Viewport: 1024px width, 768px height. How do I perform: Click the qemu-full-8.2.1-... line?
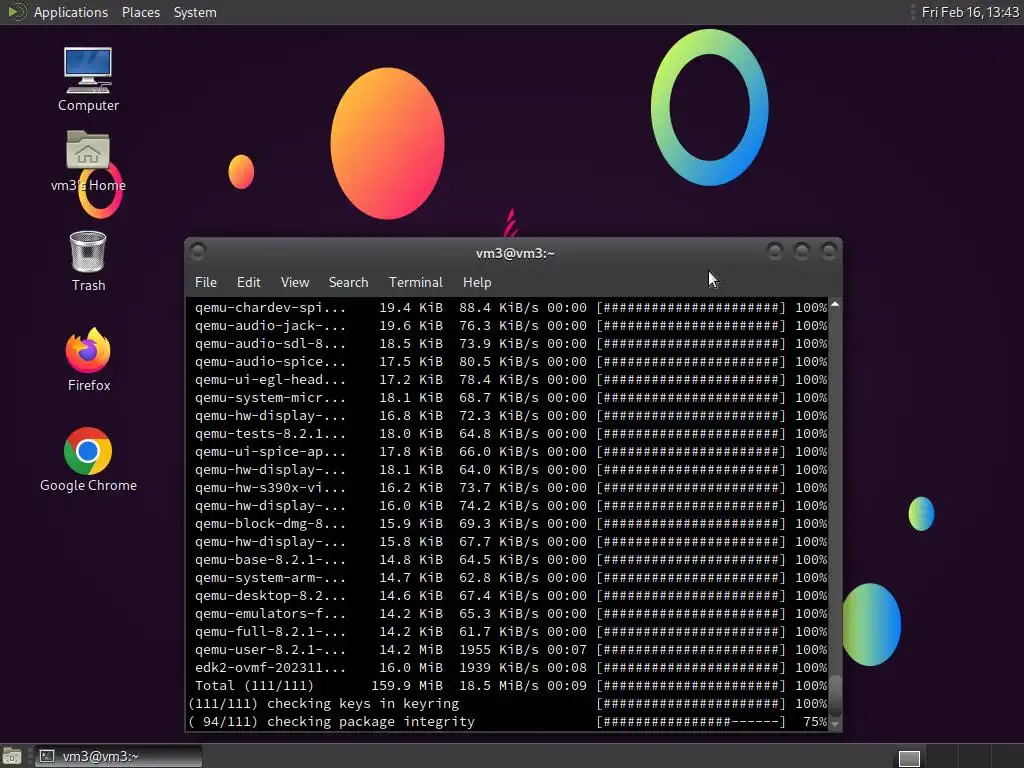511,632
